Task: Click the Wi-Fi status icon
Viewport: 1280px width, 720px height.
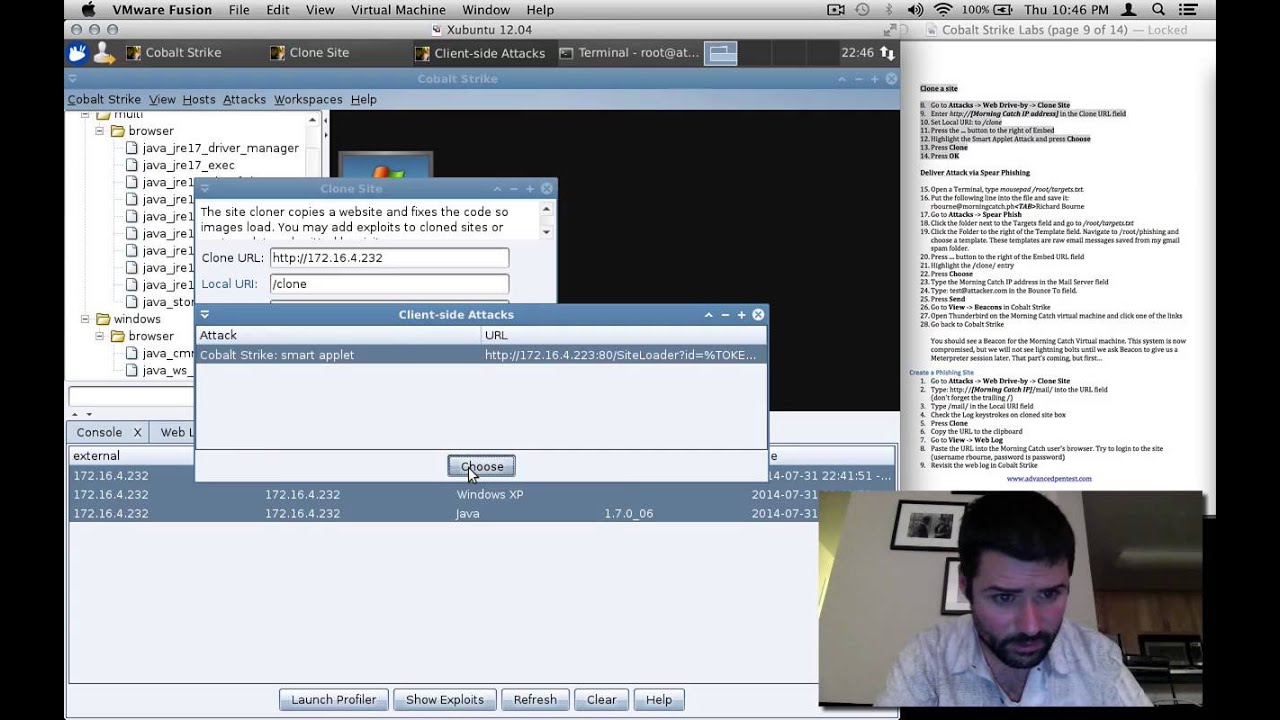Action: tap(942, 10)
